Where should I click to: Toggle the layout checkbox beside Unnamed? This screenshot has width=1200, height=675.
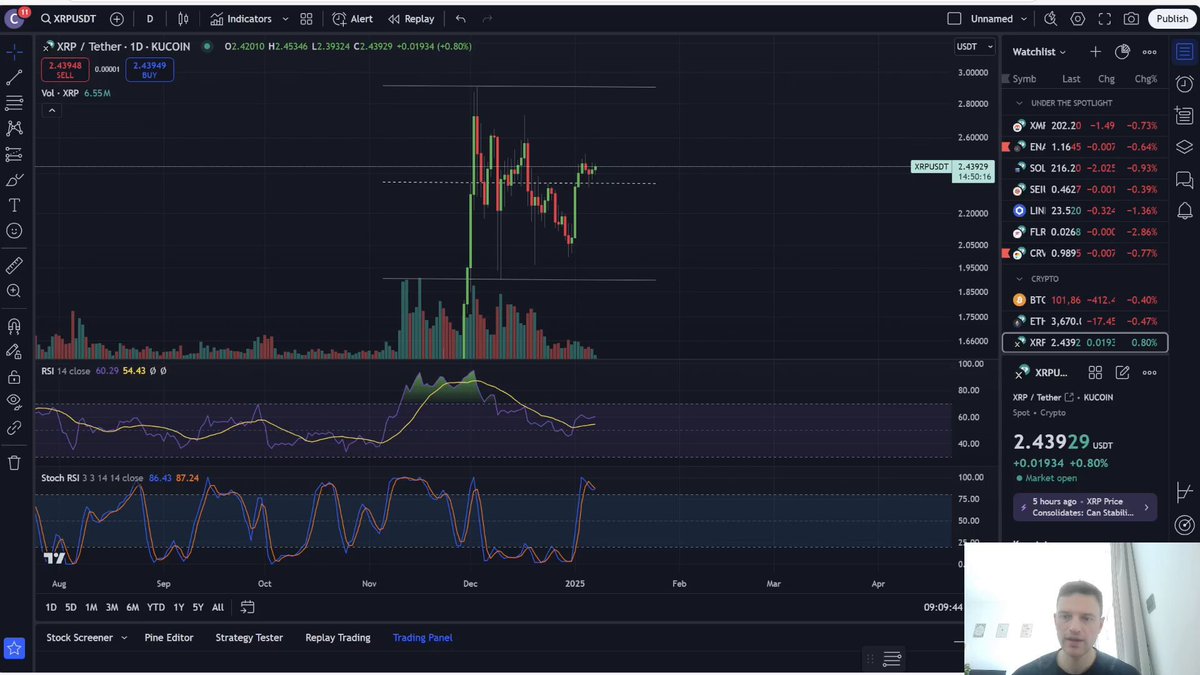[x=954, y=19]
